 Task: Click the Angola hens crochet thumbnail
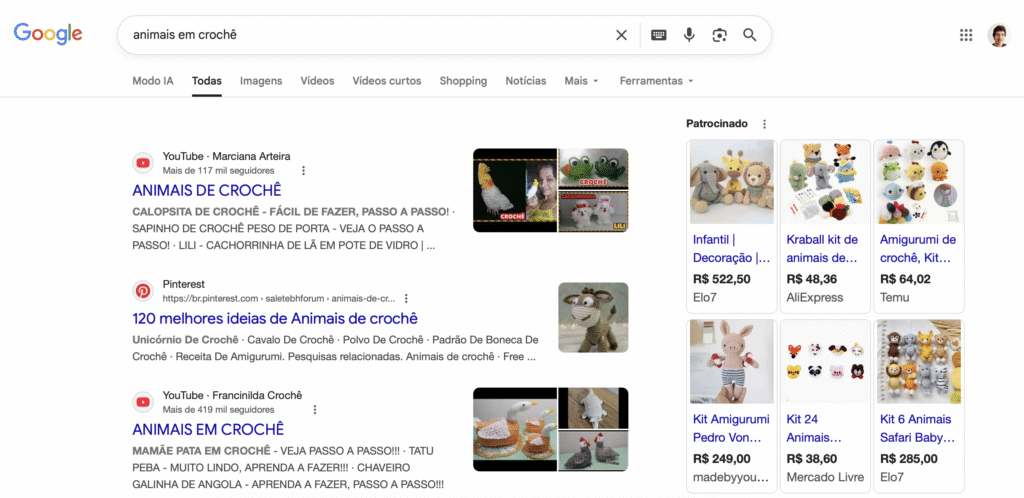click(x=594, y=451)
